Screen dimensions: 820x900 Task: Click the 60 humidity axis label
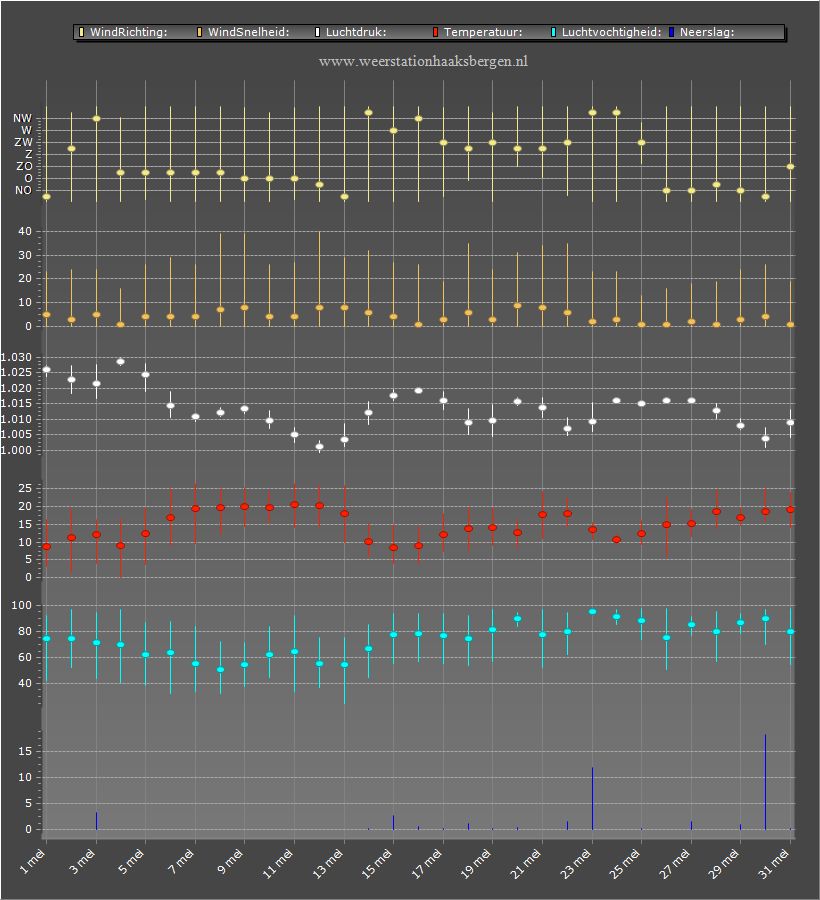25,657
